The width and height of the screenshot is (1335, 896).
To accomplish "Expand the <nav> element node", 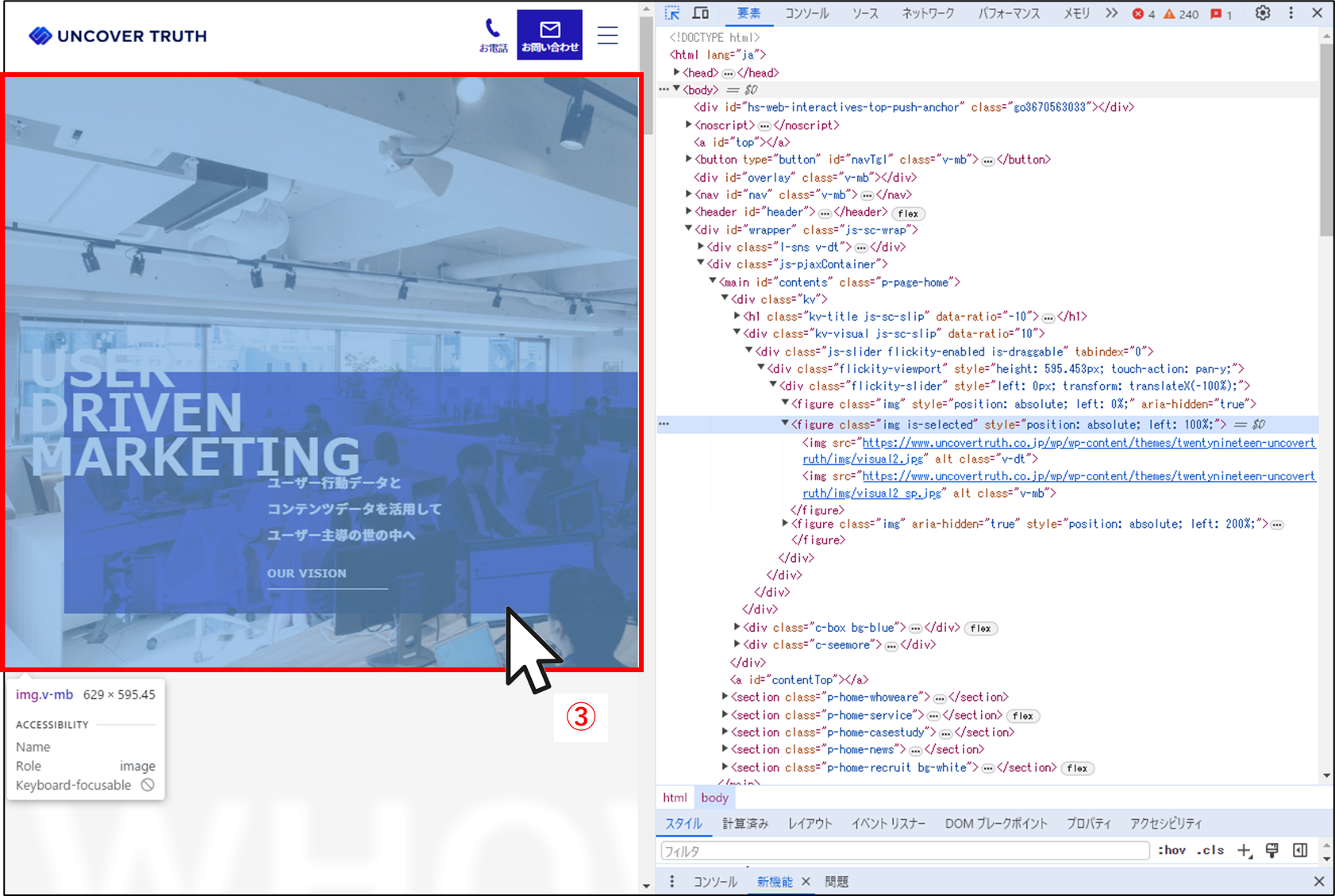I will pyautogui.click(x=688, y=194).
